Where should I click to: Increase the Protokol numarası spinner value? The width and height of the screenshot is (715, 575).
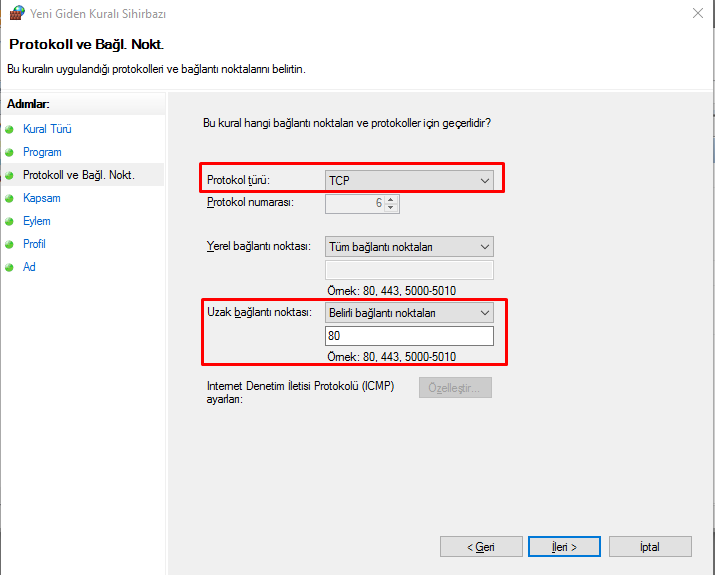coord(391,199)
